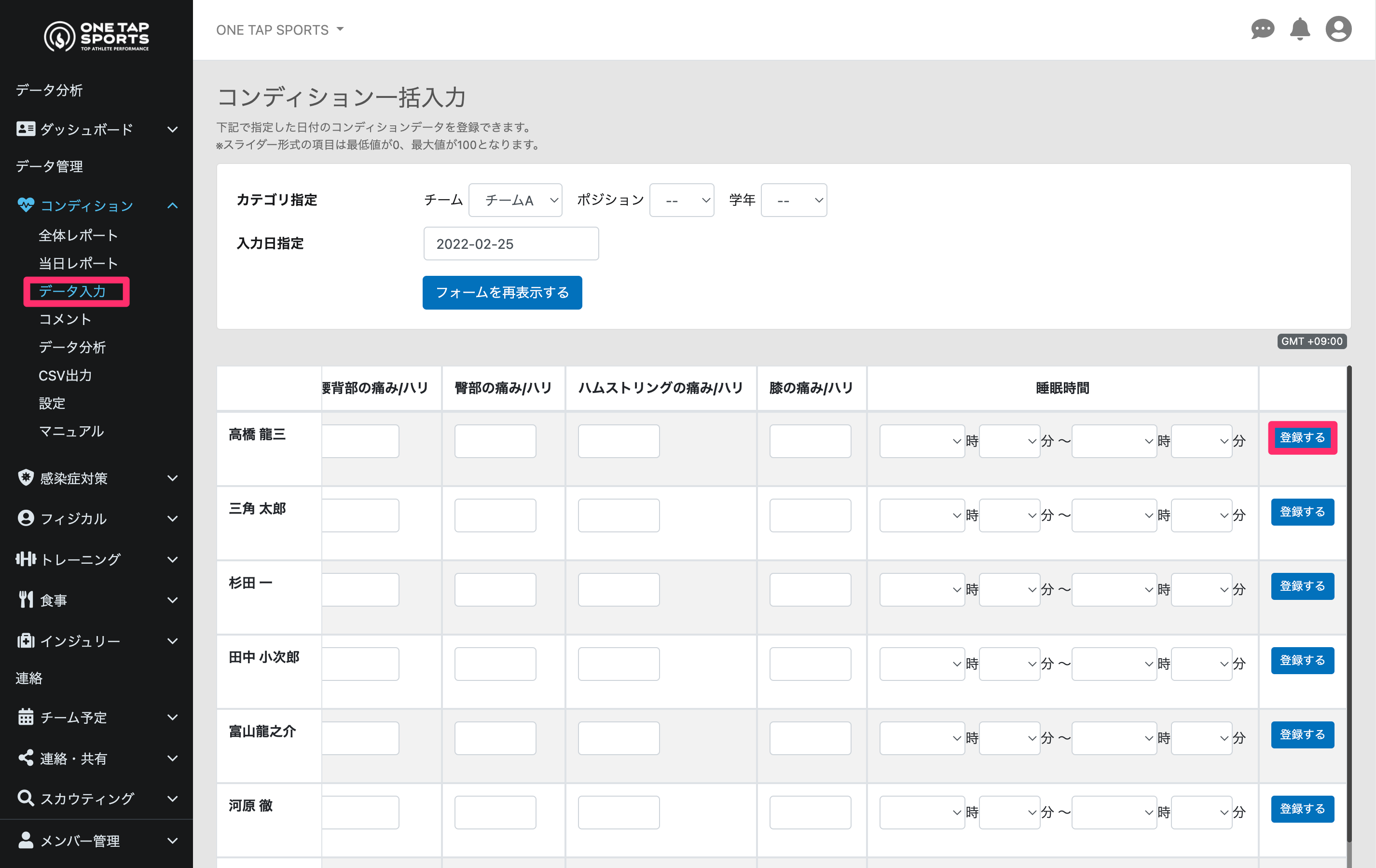This screenshot has width=1376, height=868.
Task: Click the training dumbbell icon
Action: point(26,559)
